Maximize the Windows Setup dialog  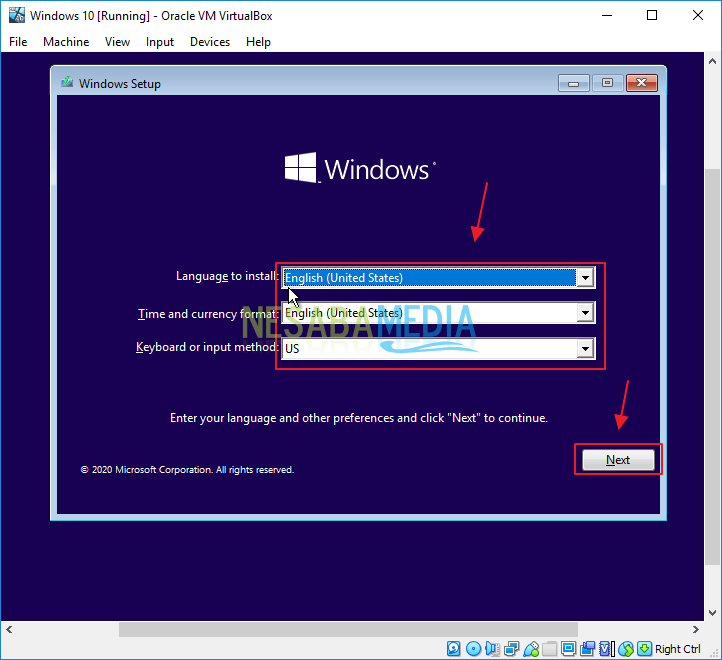pos(607,83)
